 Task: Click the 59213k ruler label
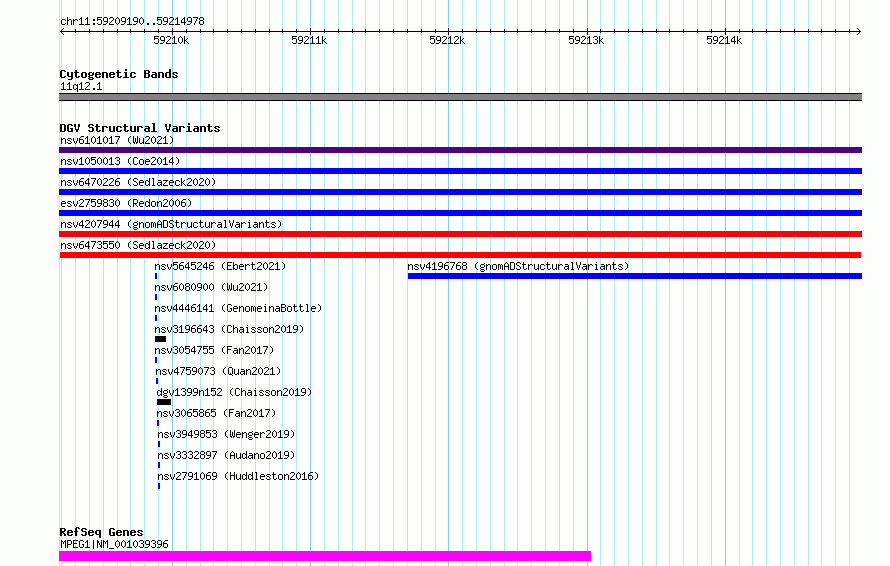tap(586, 40)
